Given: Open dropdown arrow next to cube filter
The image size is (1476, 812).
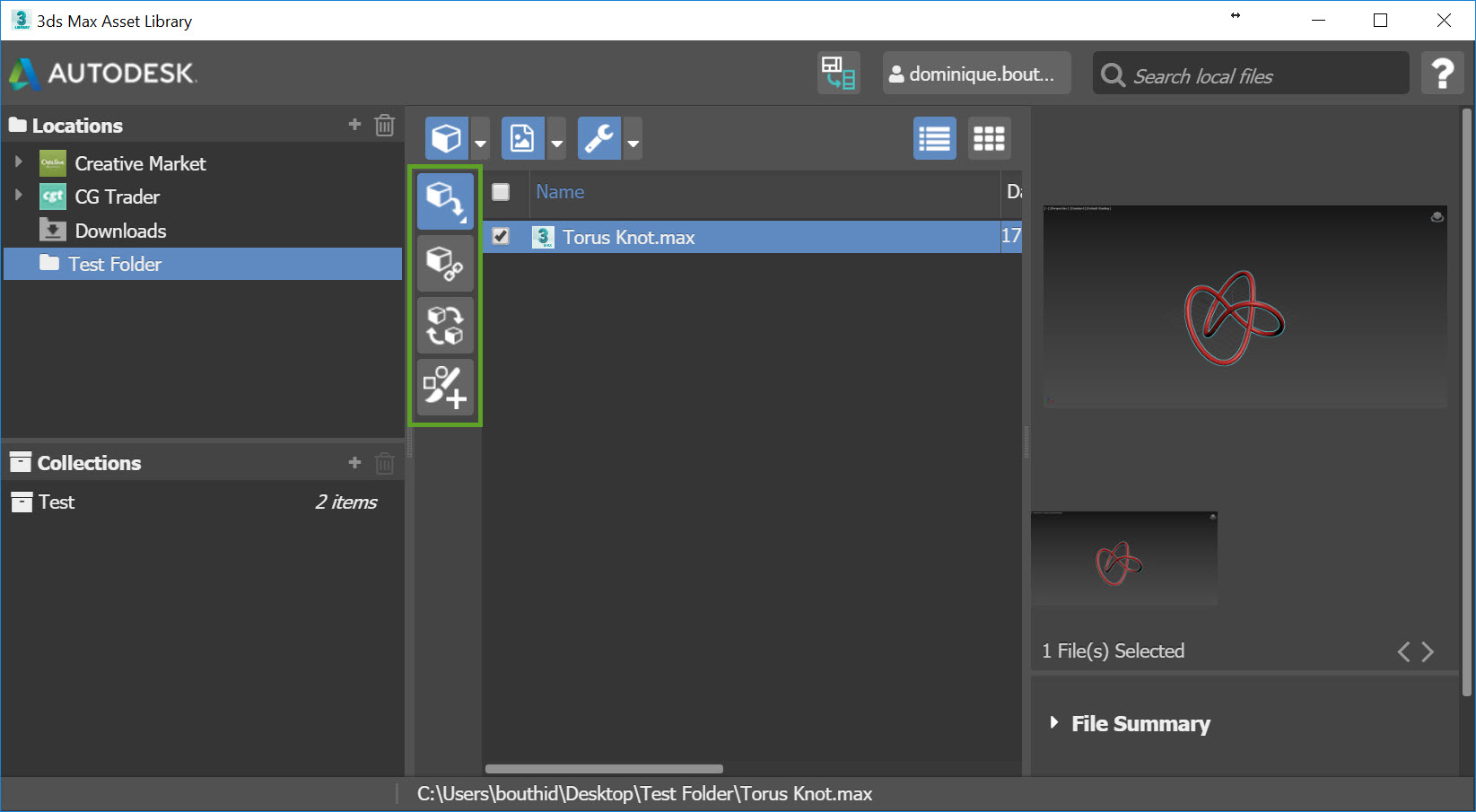Looking at the screenshot, I should pos(480,139).
